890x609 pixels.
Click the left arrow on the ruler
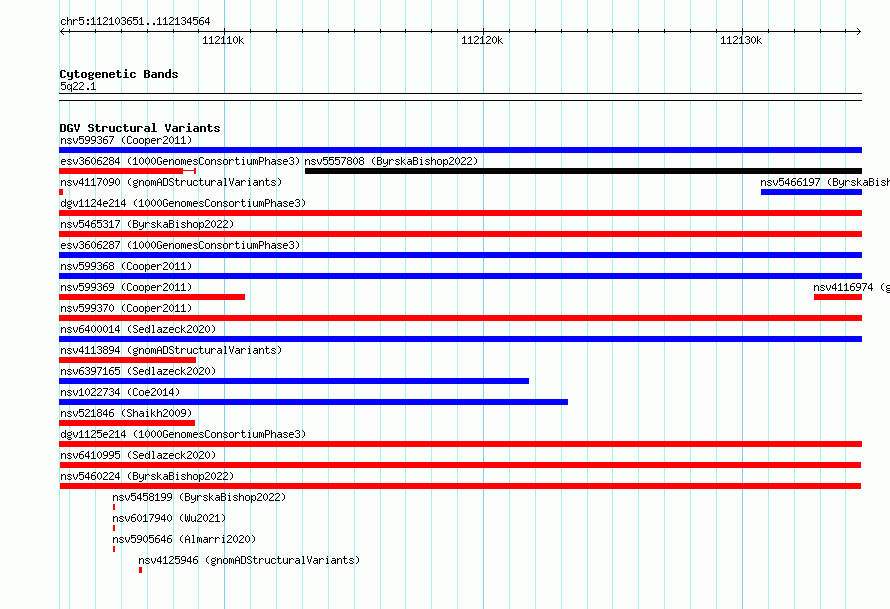(x=62, y=31)
